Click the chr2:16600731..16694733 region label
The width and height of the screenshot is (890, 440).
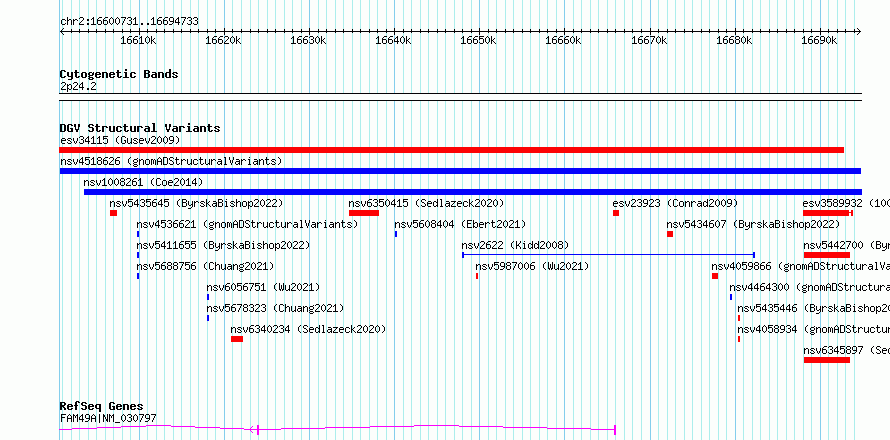[x=129, y=22]
